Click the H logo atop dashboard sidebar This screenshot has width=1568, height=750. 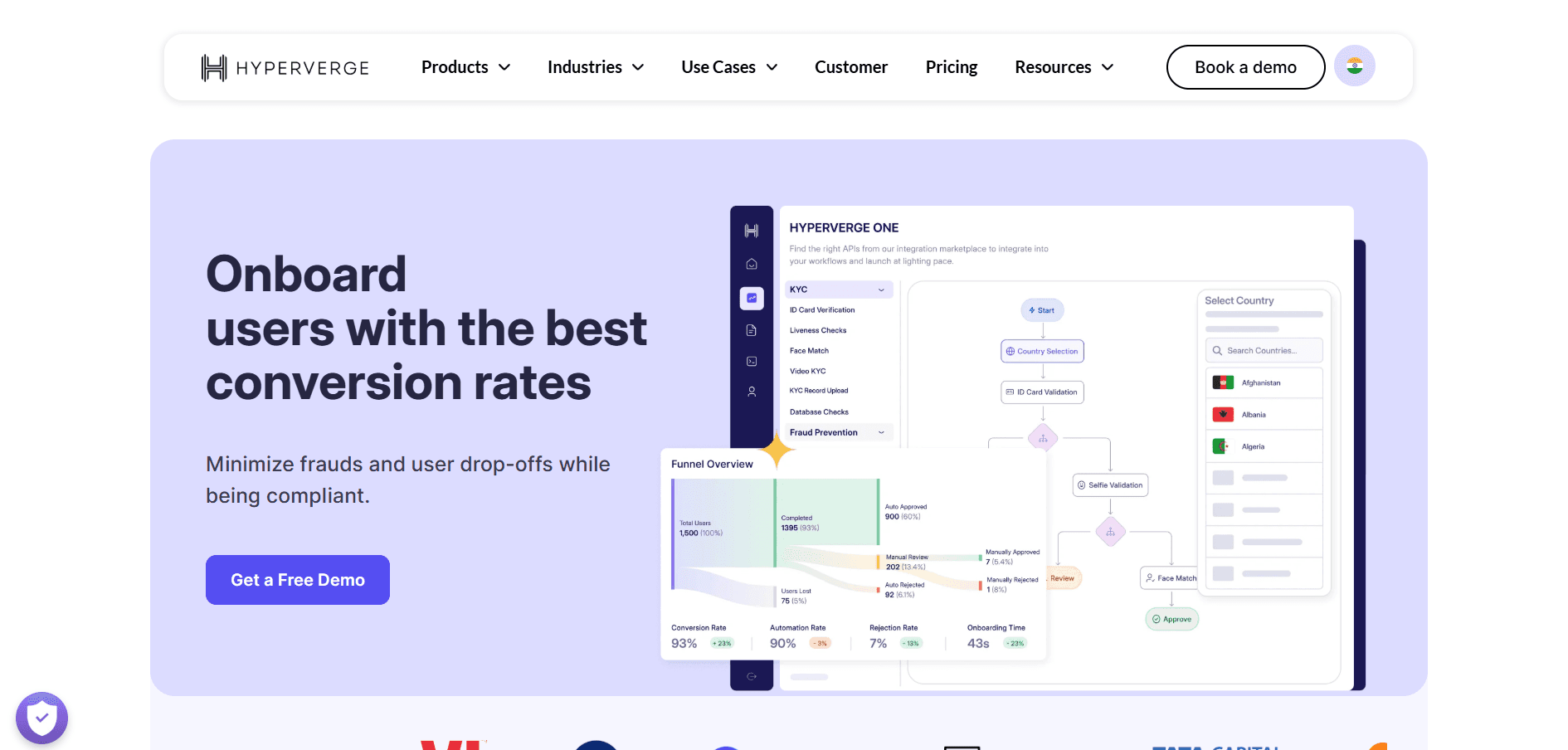pos(752,231)
